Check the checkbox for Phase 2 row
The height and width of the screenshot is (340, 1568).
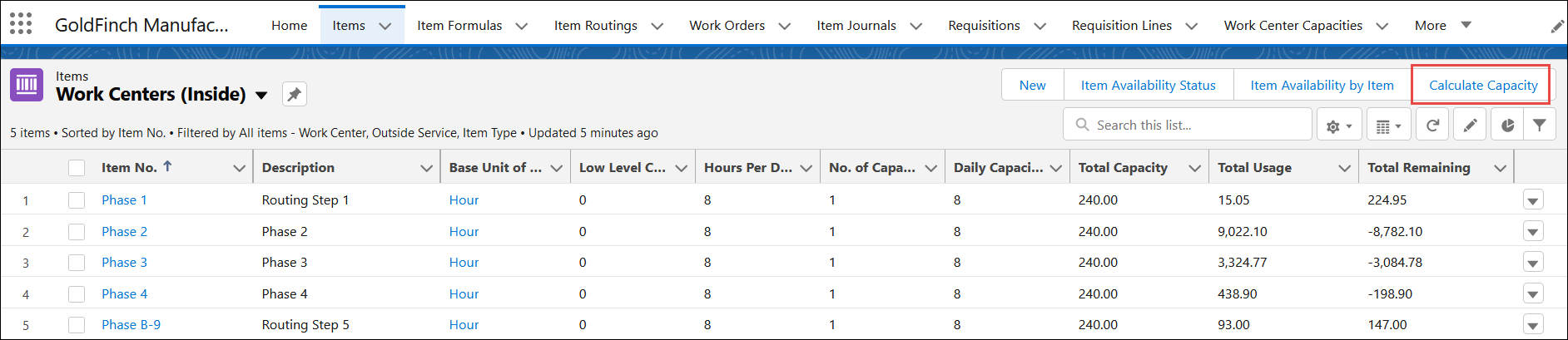[x=77, y=231]
